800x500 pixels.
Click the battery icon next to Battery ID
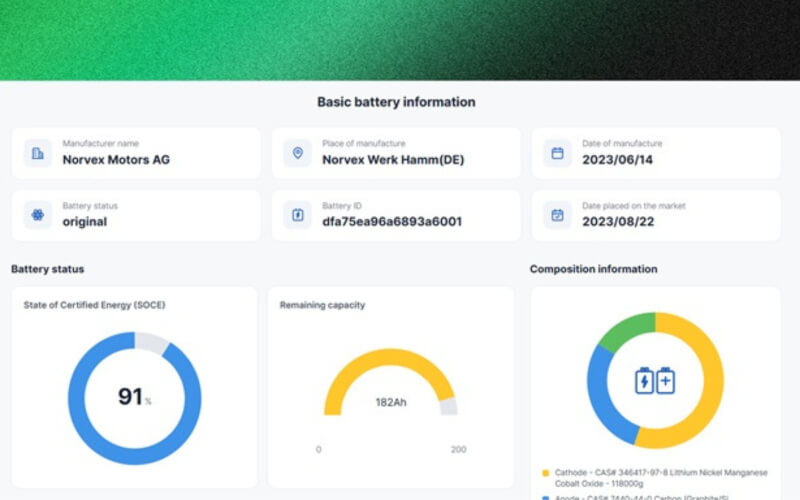297,215
